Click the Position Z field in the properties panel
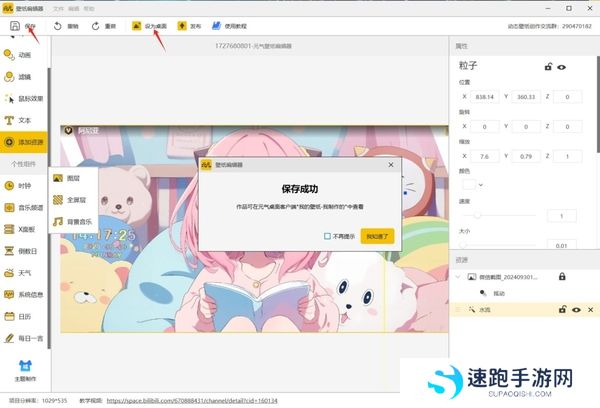Screen dimensions: 600x408 [567, 97]
